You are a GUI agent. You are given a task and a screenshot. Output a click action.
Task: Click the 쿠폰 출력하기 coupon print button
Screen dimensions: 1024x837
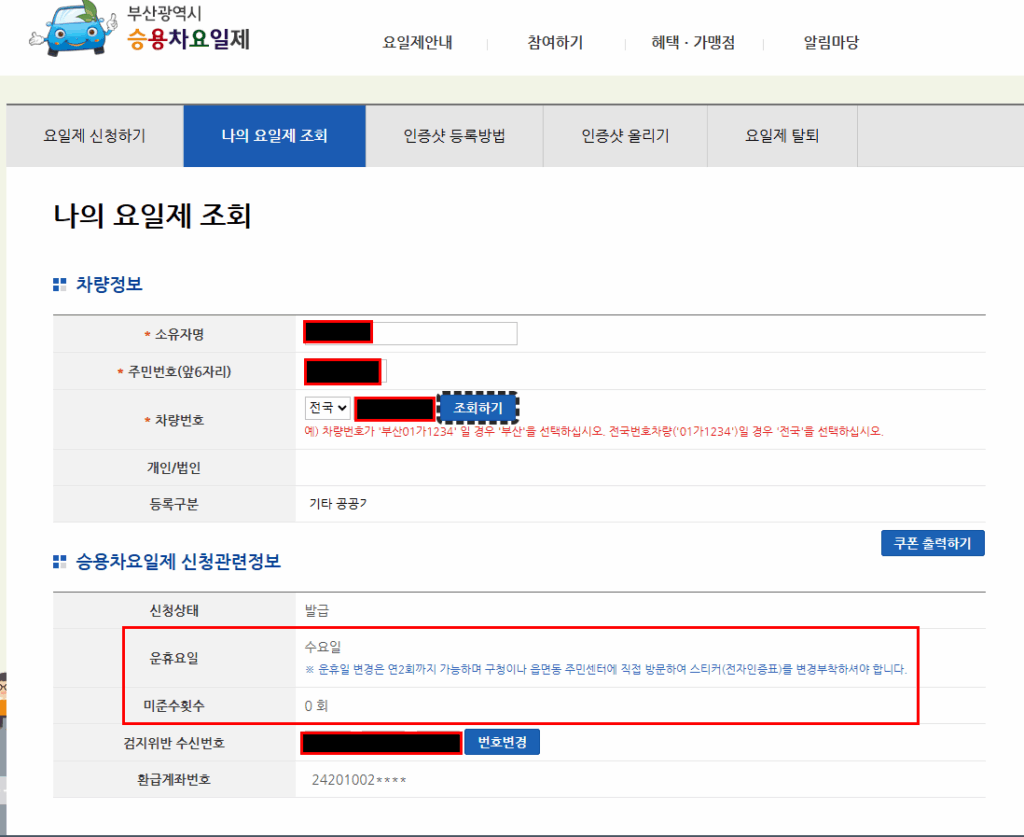pos(932,542)
